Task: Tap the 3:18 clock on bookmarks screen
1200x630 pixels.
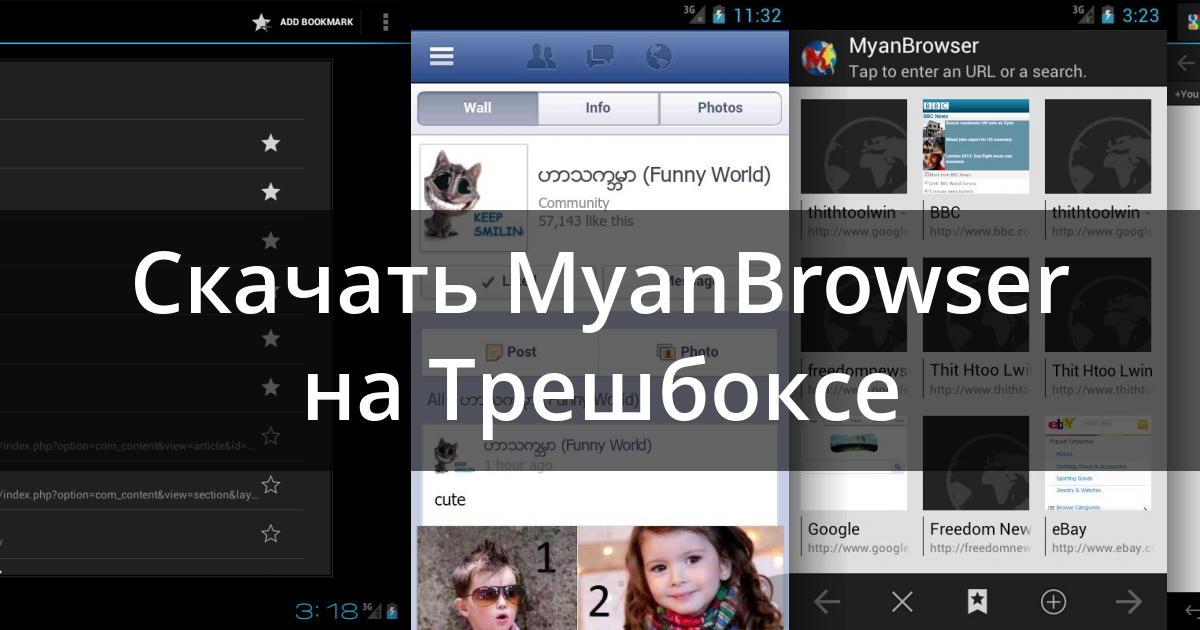Action: tap(327, 610)
